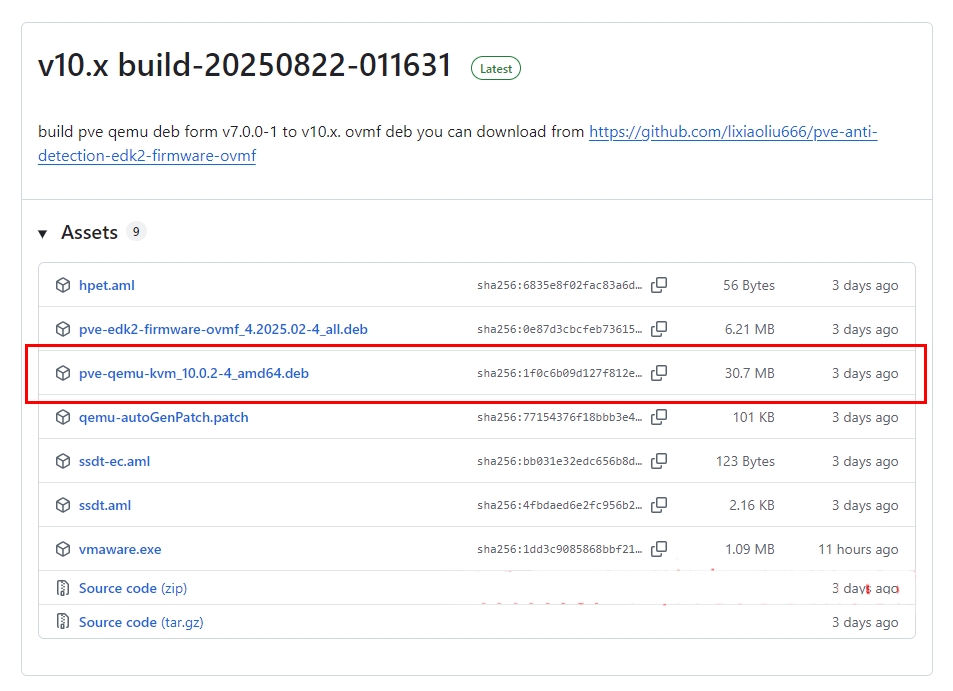The image size is (953, 691).
Task: Click the 11 hours ago timestamp
Action: (x=858, y=549)
